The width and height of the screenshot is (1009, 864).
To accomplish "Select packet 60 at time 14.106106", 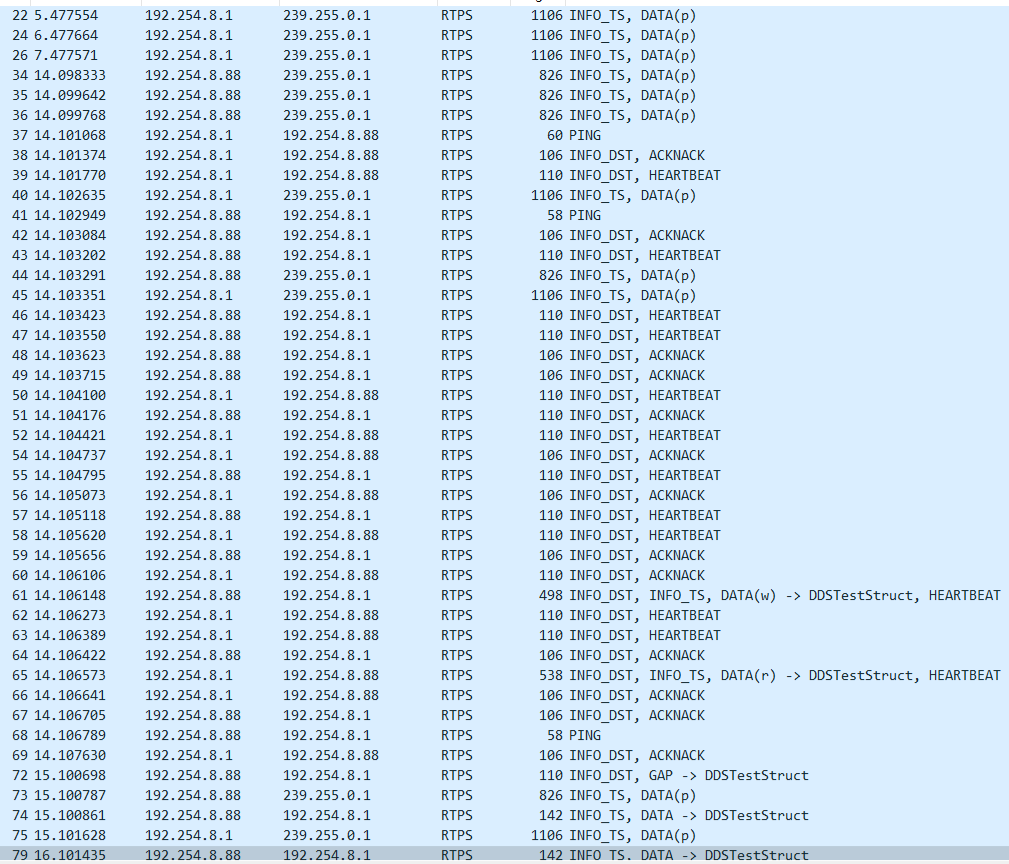I will coord(400,575).
